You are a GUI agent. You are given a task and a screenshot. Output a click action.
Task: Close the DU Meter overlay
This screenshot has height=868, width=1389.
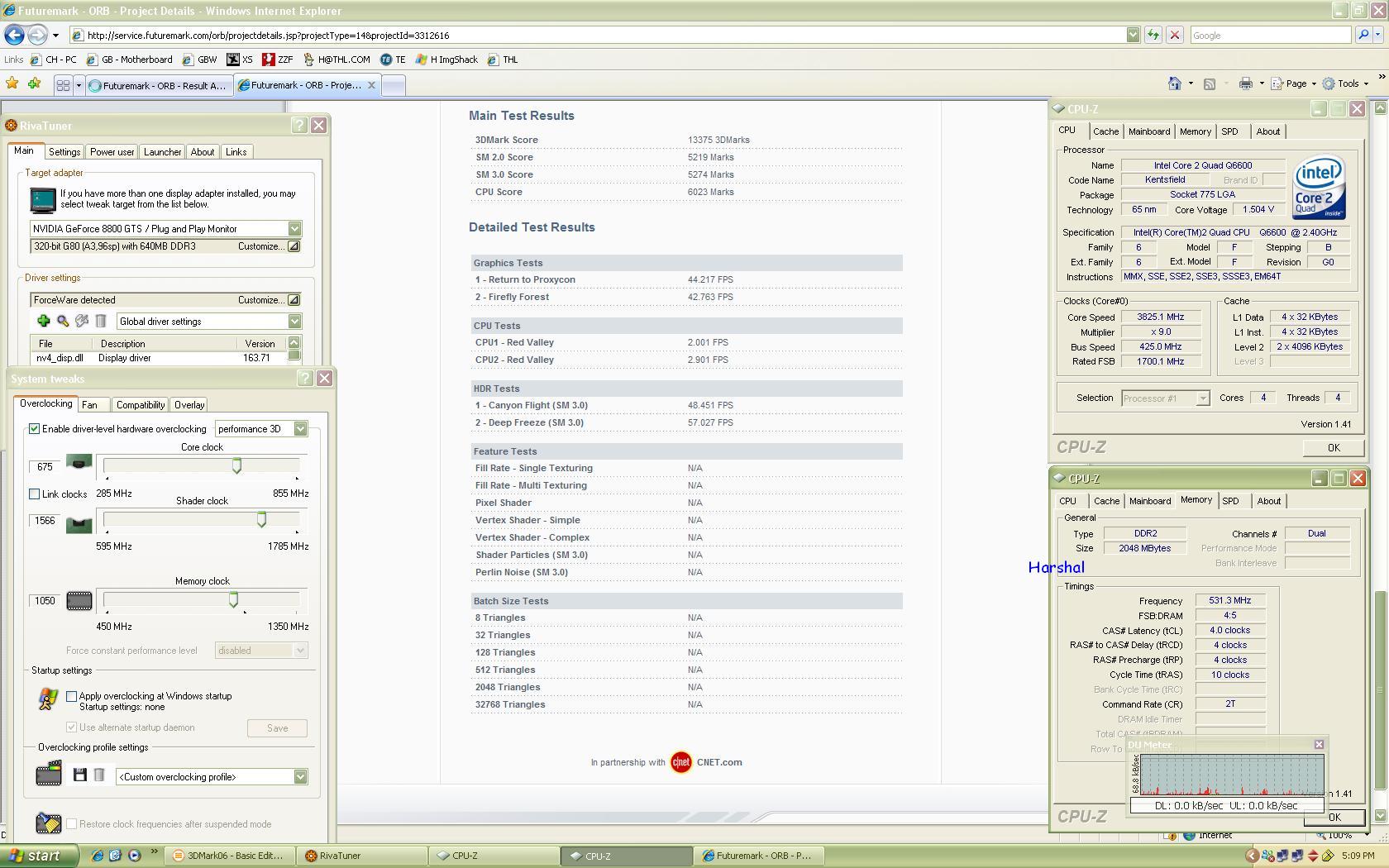pos(1319,744)
